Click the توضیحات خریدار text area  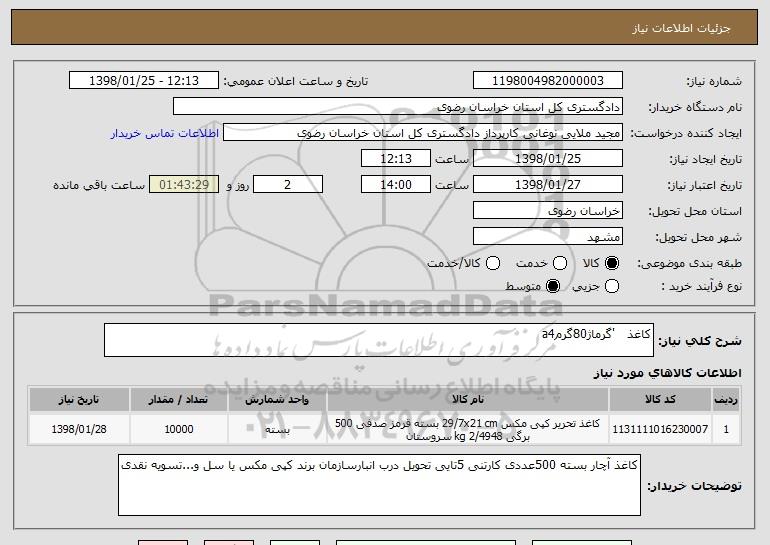[x=379, y=485]
